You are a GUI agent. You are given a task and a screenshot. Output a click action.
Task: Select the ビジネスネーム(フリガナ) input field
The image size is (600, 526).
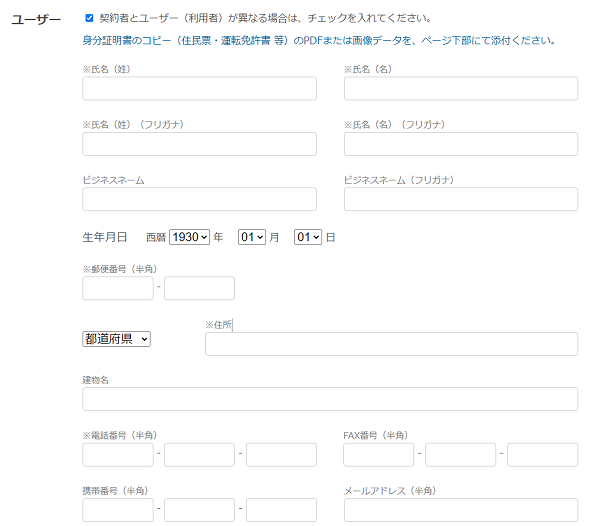[x=460, y=199]
